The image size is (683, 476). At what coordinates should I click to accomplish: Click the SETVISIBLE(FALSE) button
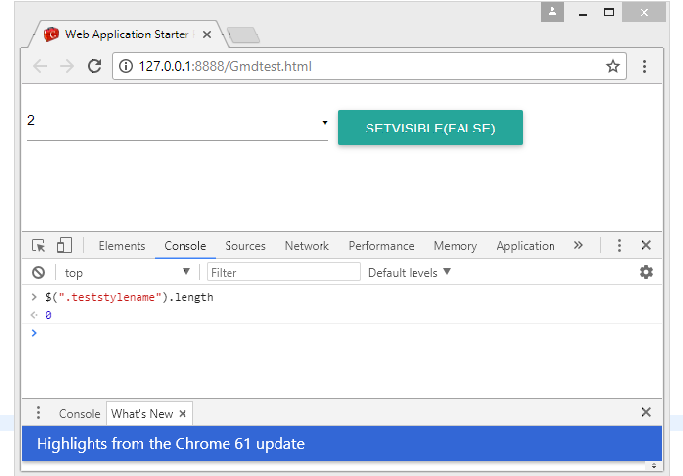[x=430, y=128]
